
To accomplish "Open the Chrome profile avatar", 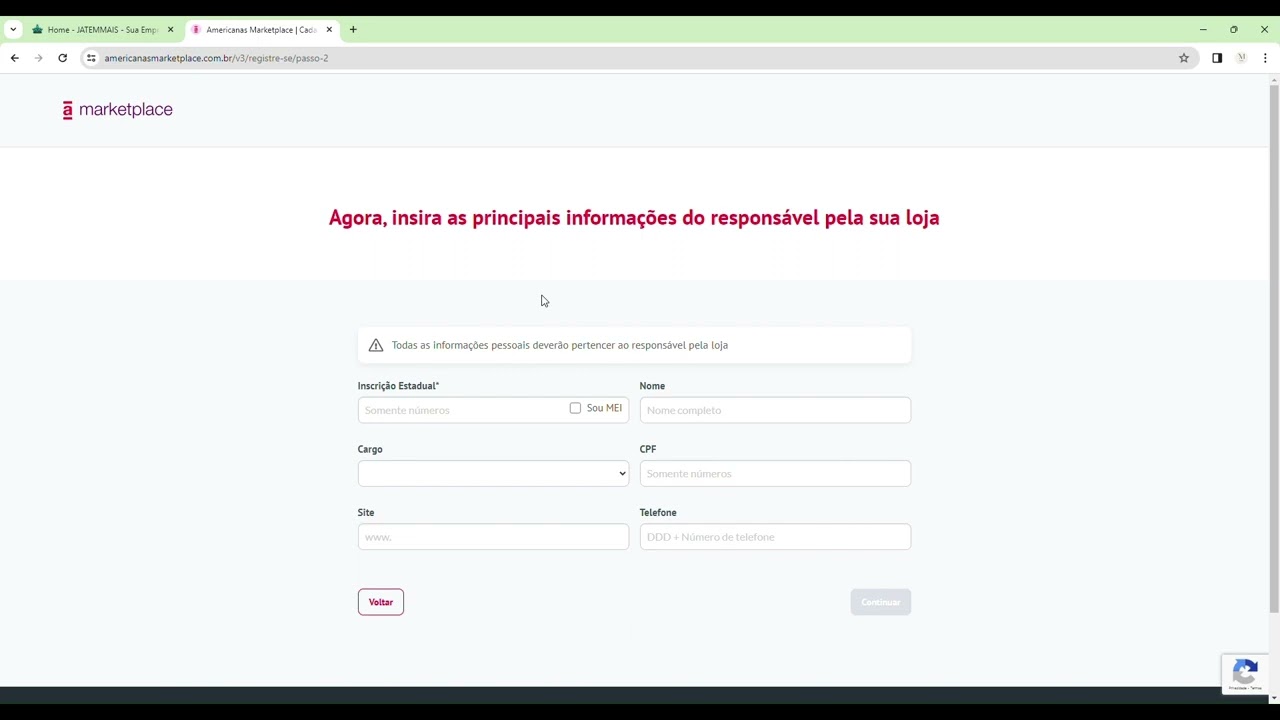I will 1241,58.
